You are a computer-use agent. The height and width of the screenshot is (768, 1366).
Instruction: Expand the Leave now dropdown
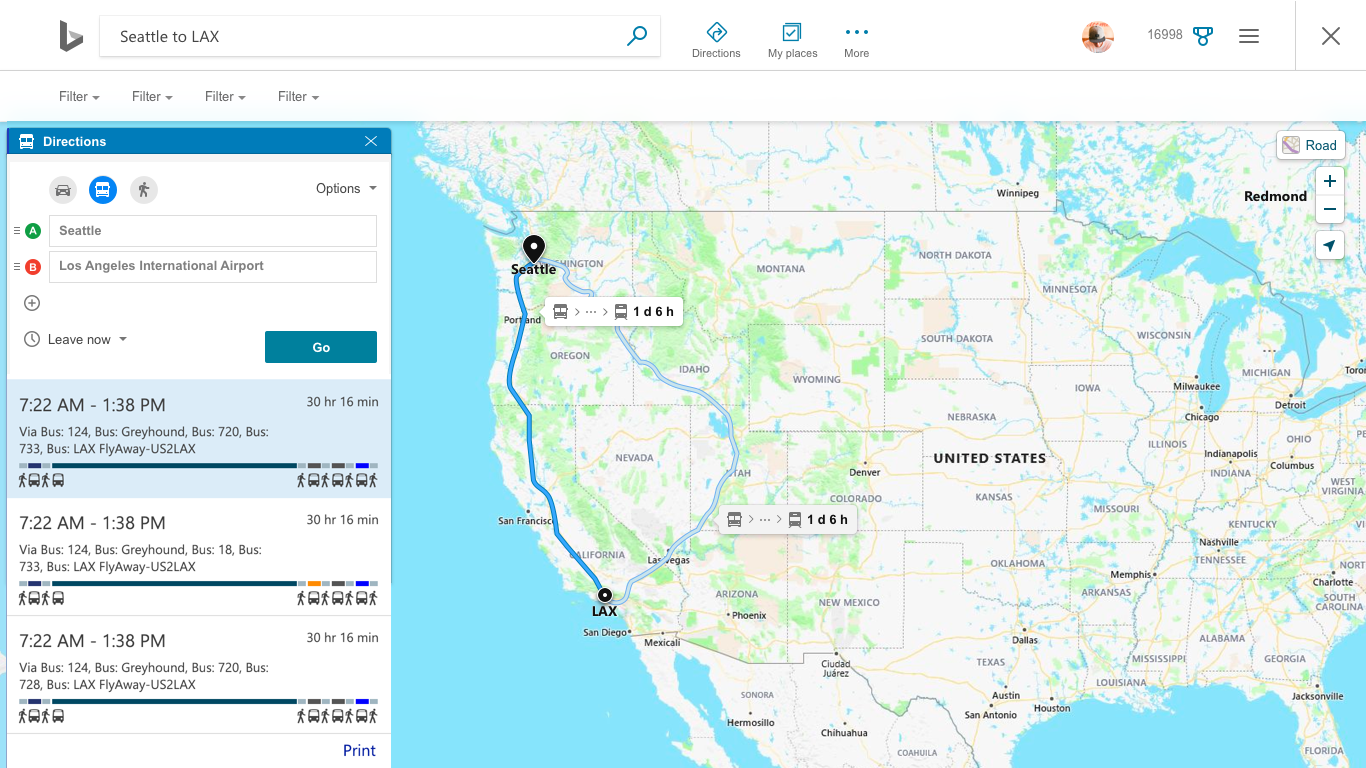pos(88,340)
